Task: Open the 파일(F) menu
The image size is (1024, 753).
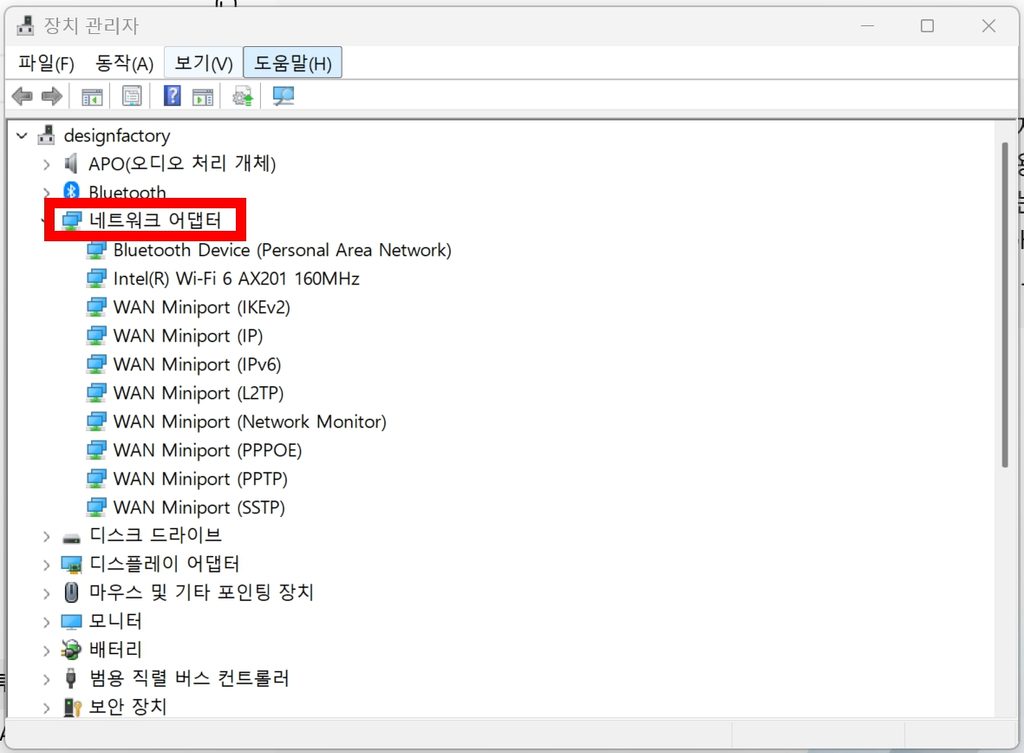Action: [46, 63]
